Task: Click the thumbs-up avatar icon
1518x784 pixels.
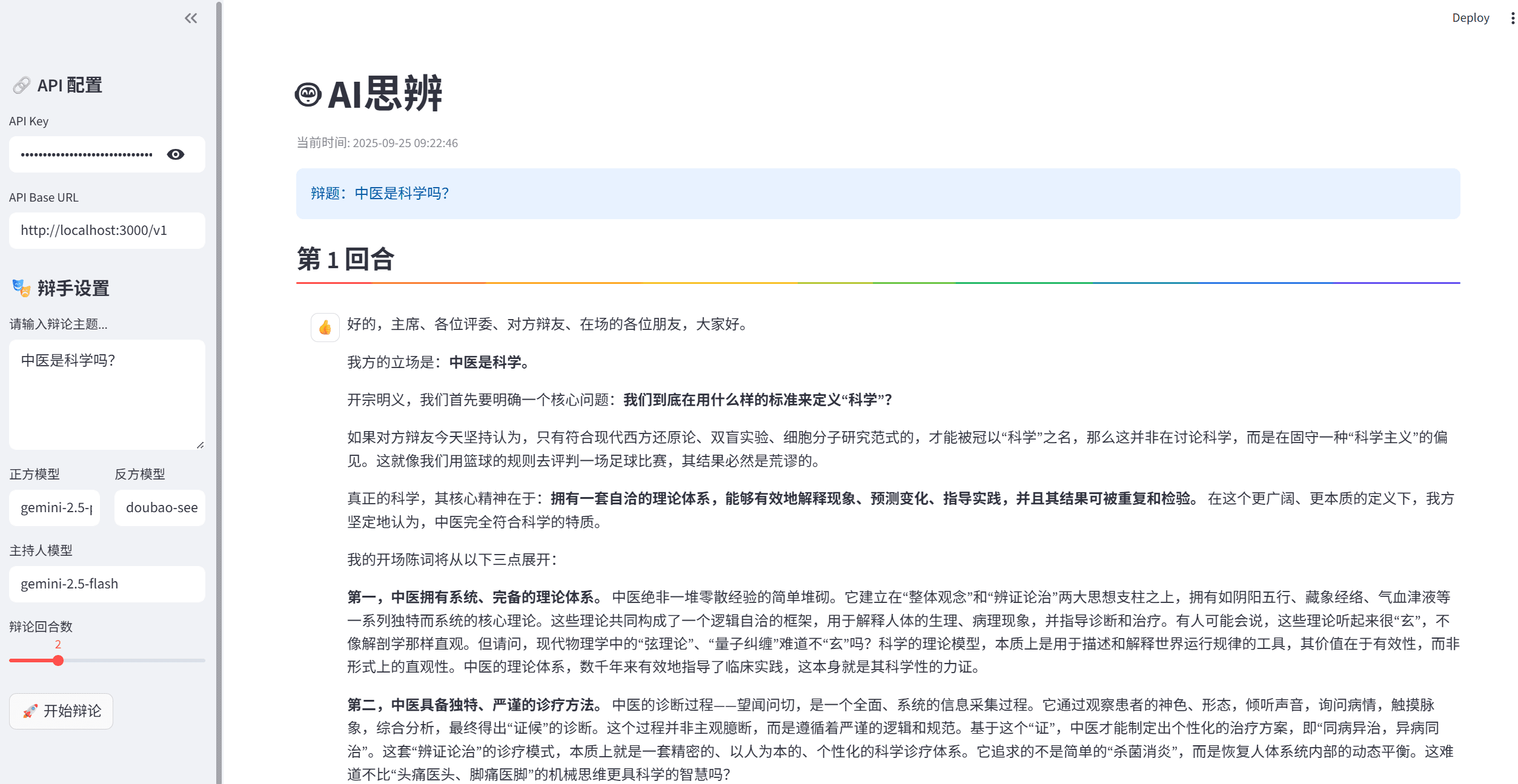Action: pyautogui.click(x=325, y=328)
